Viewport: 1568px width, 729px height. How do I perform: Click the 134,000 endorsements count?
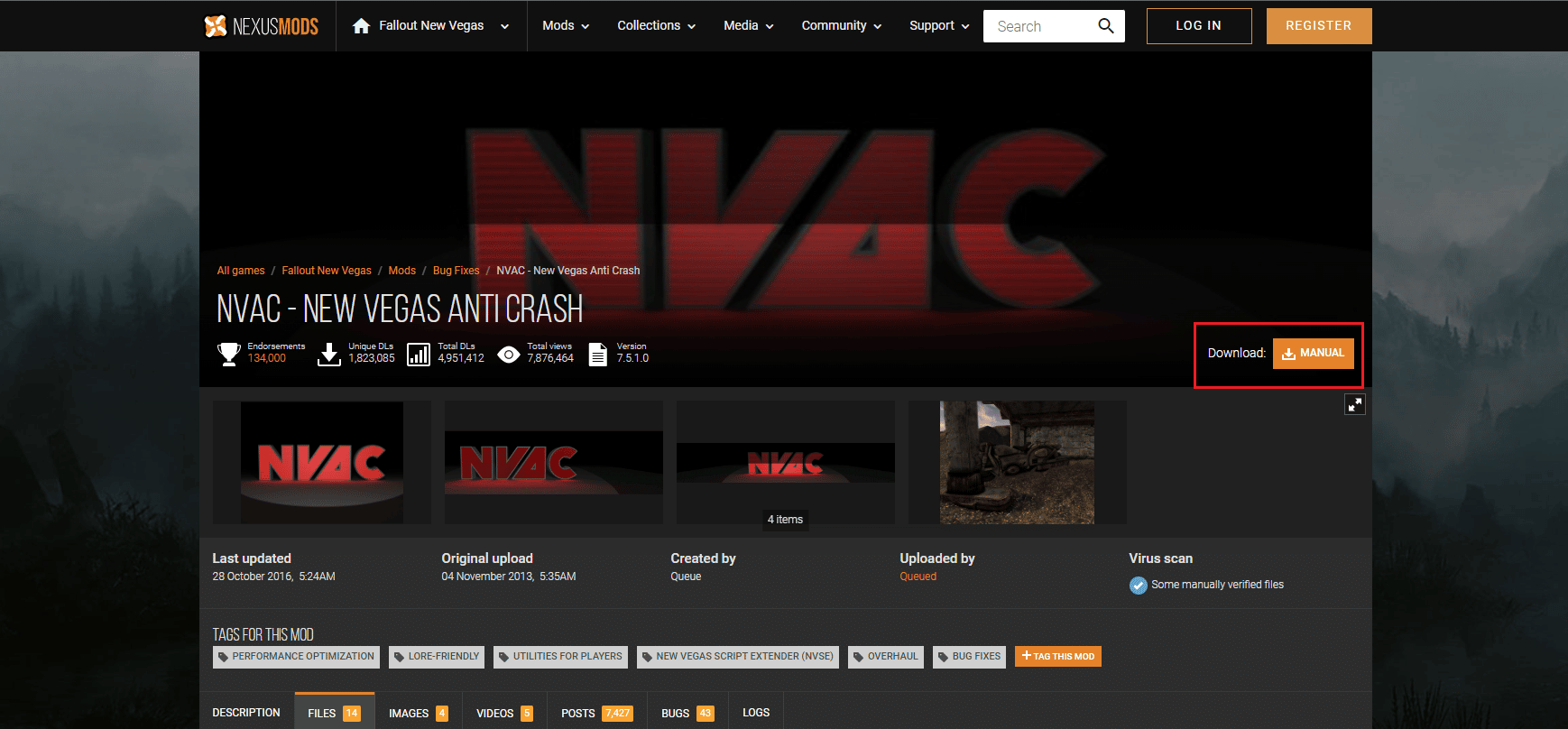coord(267,359)
